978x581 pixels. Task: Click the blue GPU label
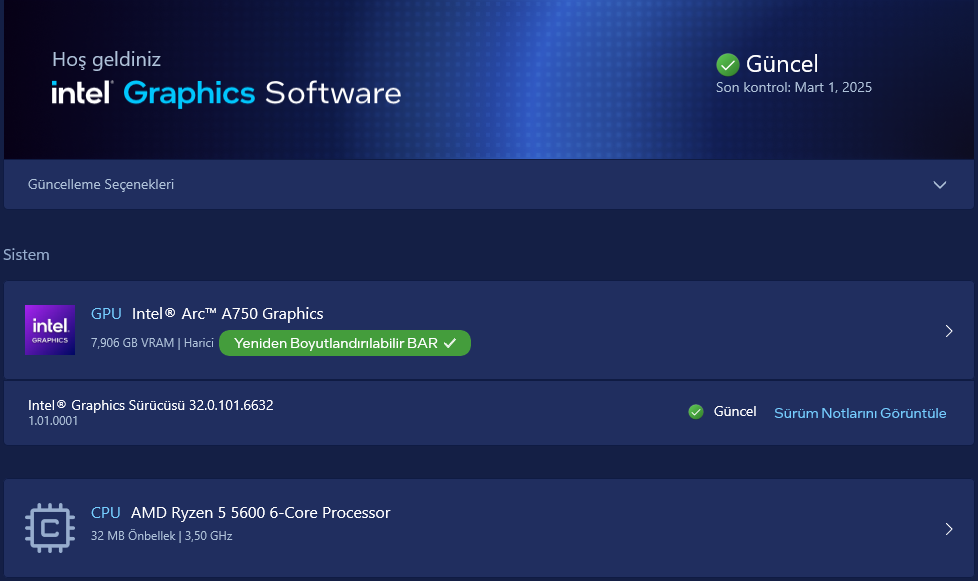(106, 314)
